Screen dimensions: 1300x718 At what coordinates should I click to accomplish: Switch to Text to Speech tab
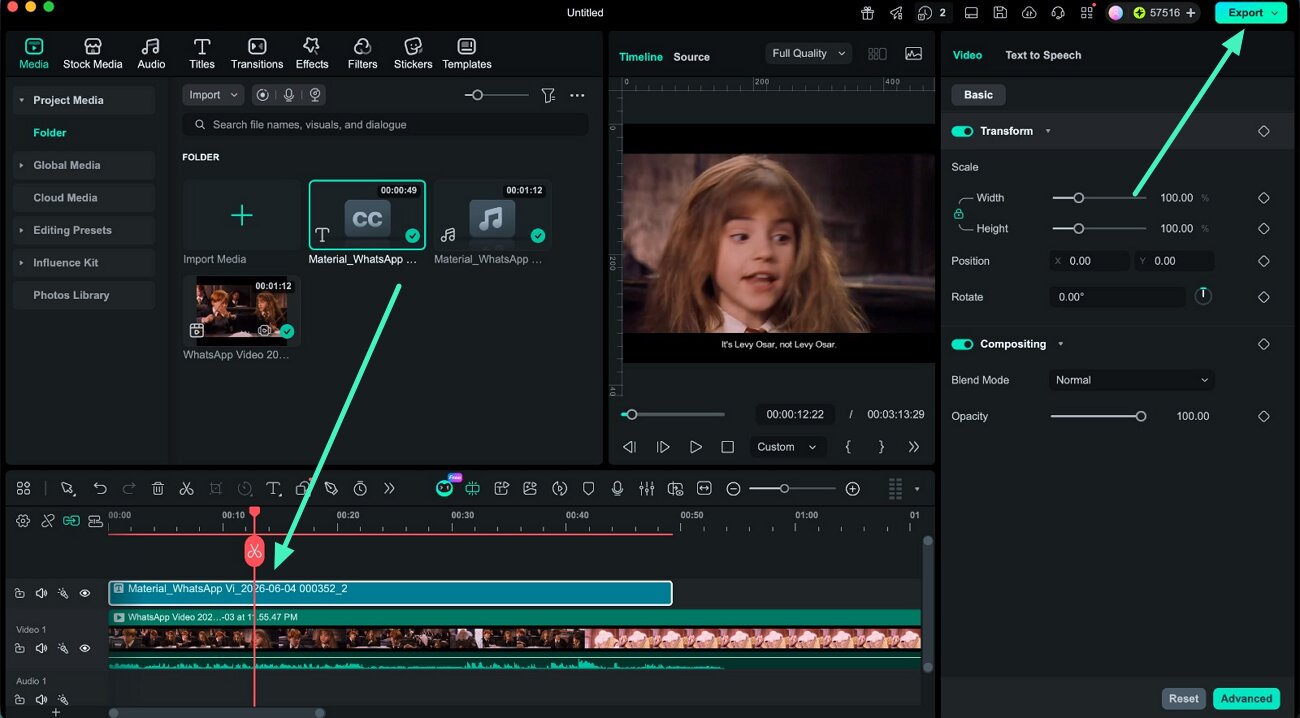pos(1043,55)
